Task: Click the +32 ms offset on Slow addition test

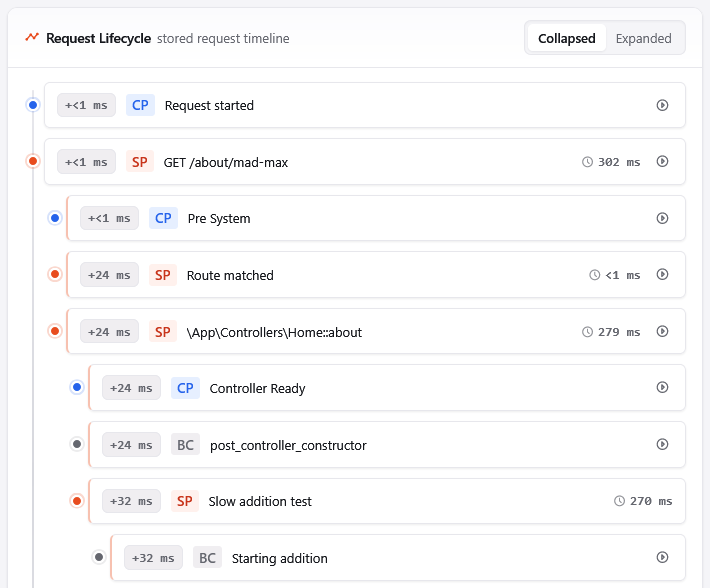Action: pyautogui.click(x=131, y=501)
